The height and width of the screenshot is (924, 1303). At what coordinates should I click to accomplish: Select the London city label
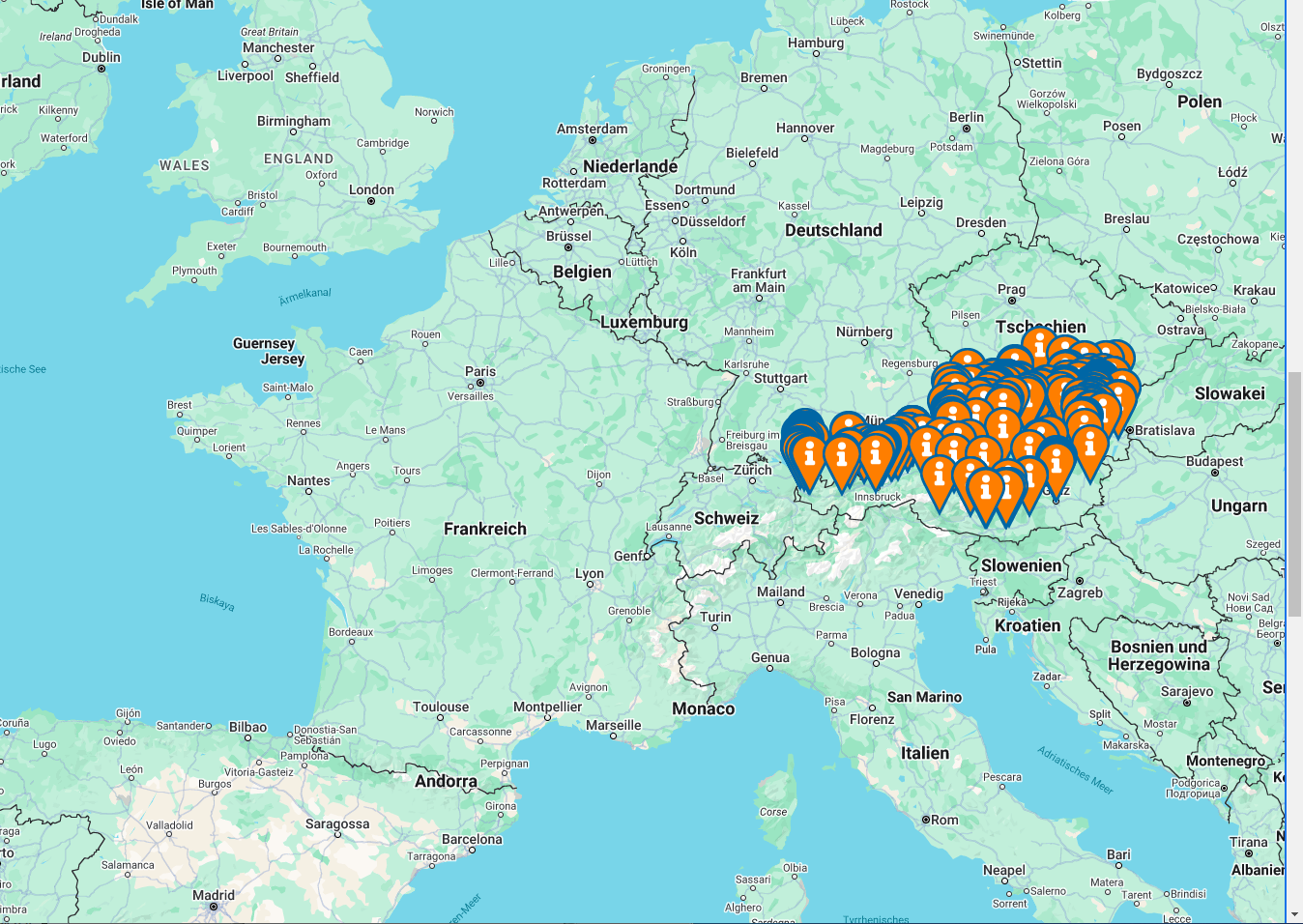pyautogui.click(x=371, y=189)
